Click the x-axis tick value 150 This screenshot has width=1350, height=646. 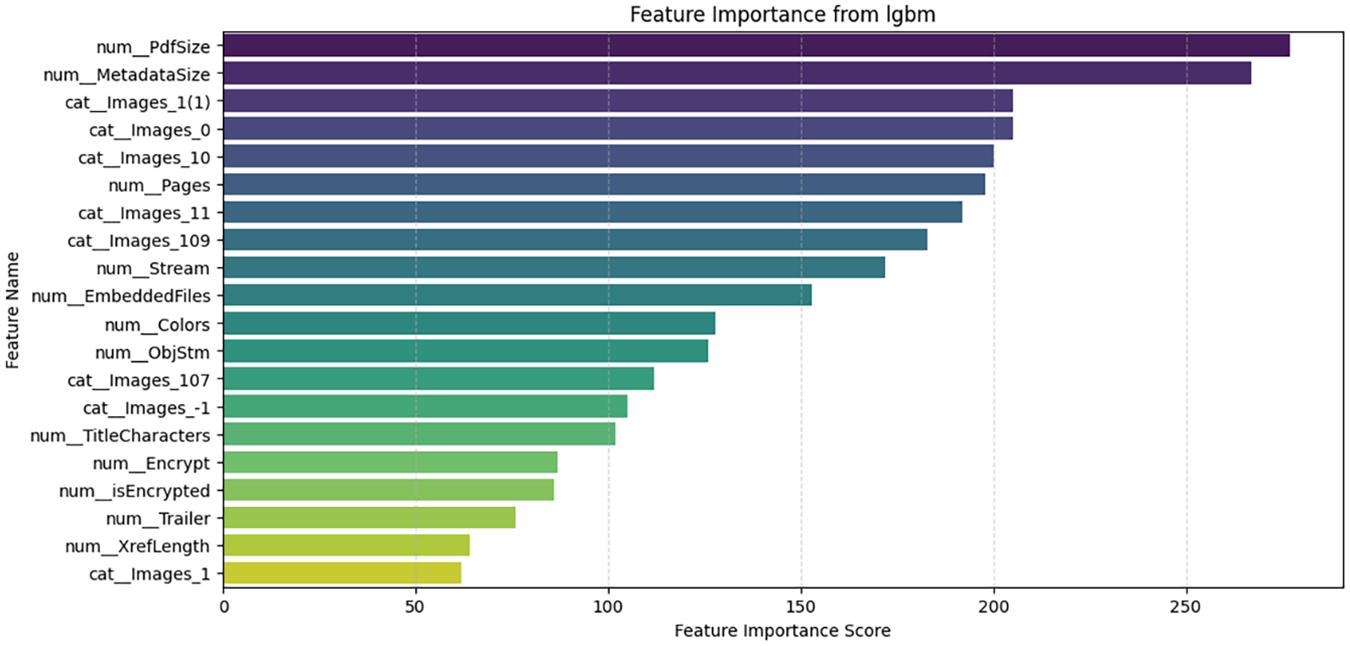tap(801, 606)
